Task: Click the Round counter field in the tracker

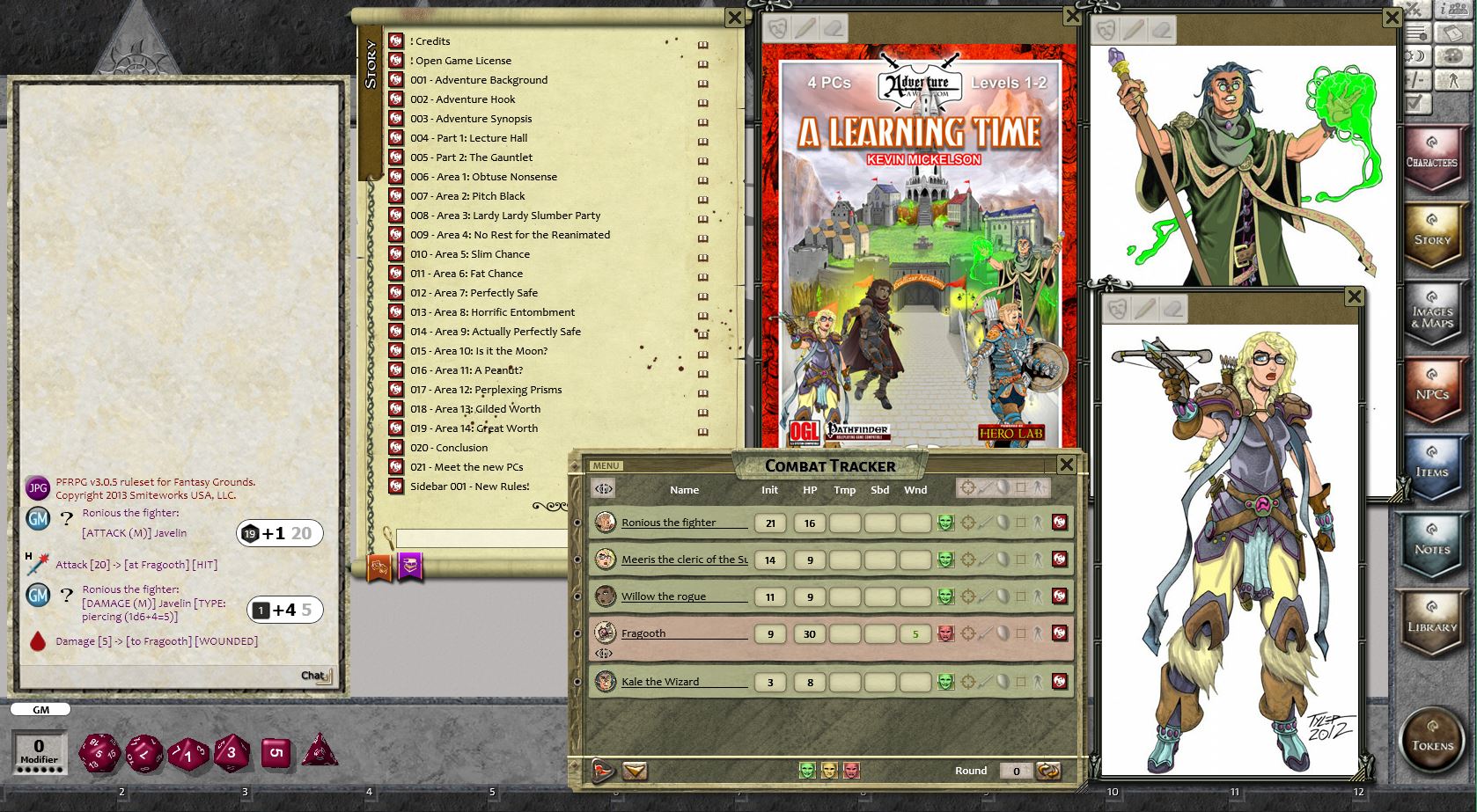Action: tap(1018, 771)
